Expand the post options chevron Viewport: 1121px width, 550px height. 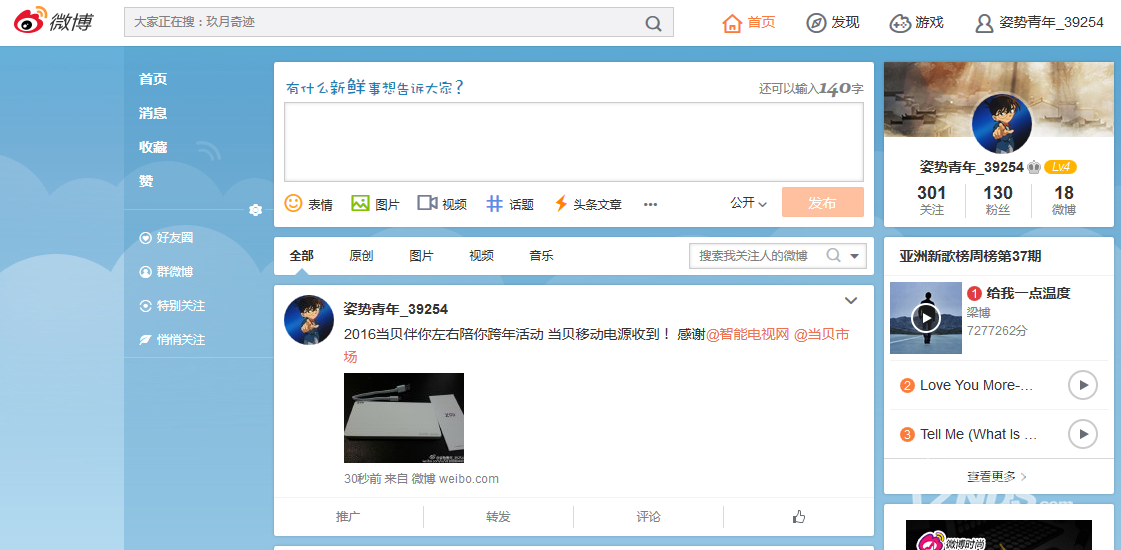pos(851,301)
